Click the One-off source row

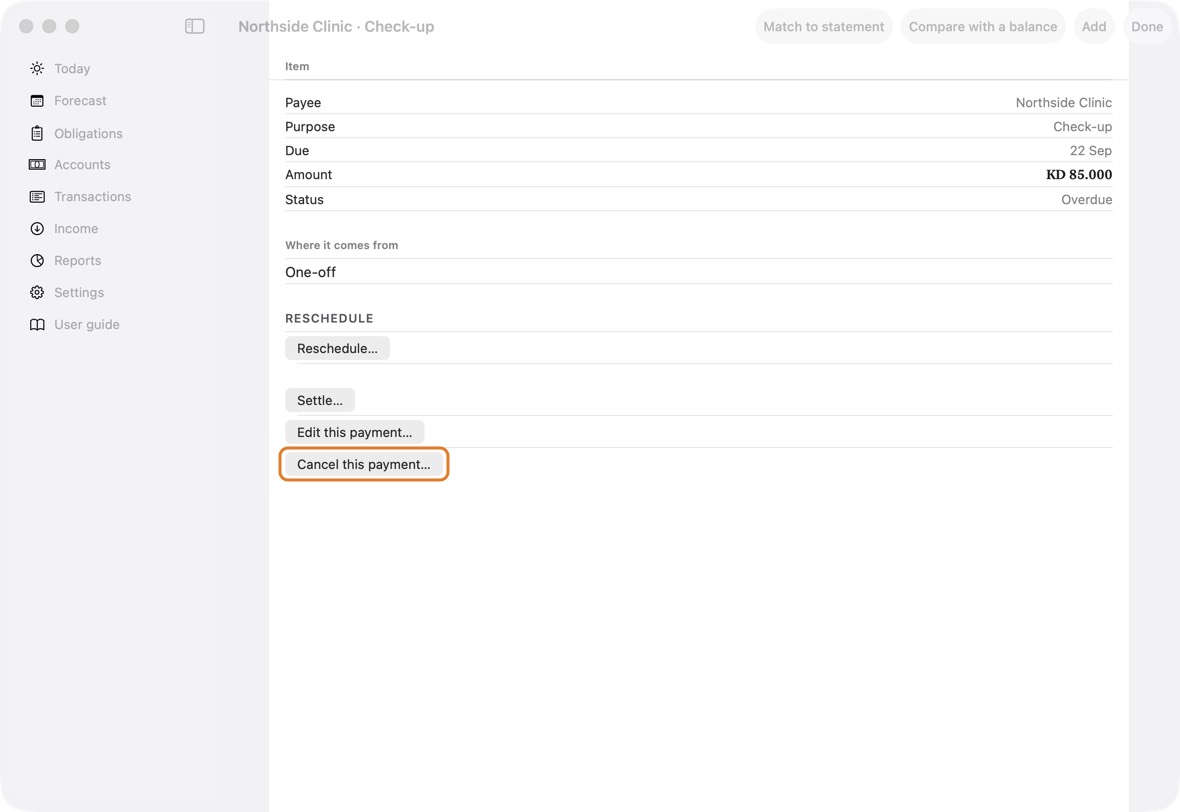[x=698, y=272]
